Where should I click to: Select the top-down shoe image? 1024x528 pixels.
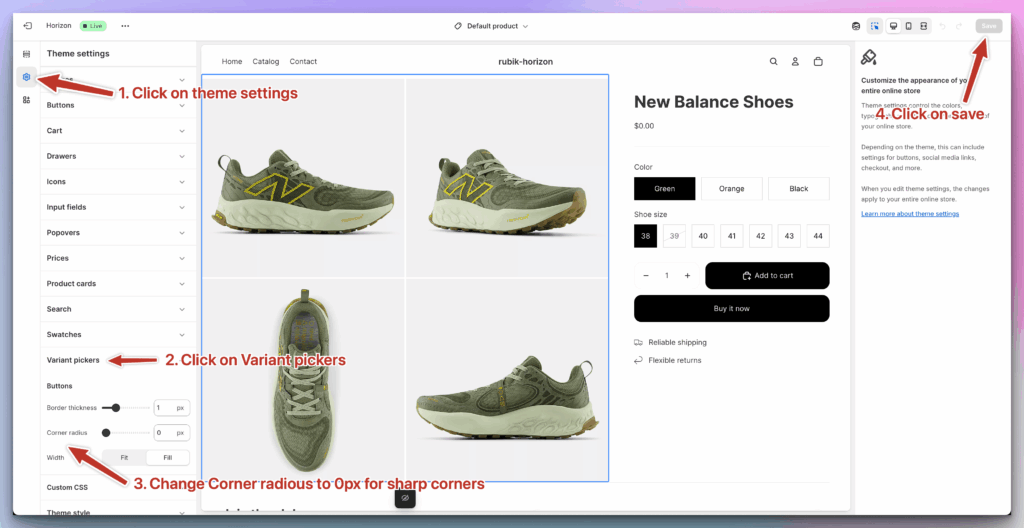tap(303, 380)
